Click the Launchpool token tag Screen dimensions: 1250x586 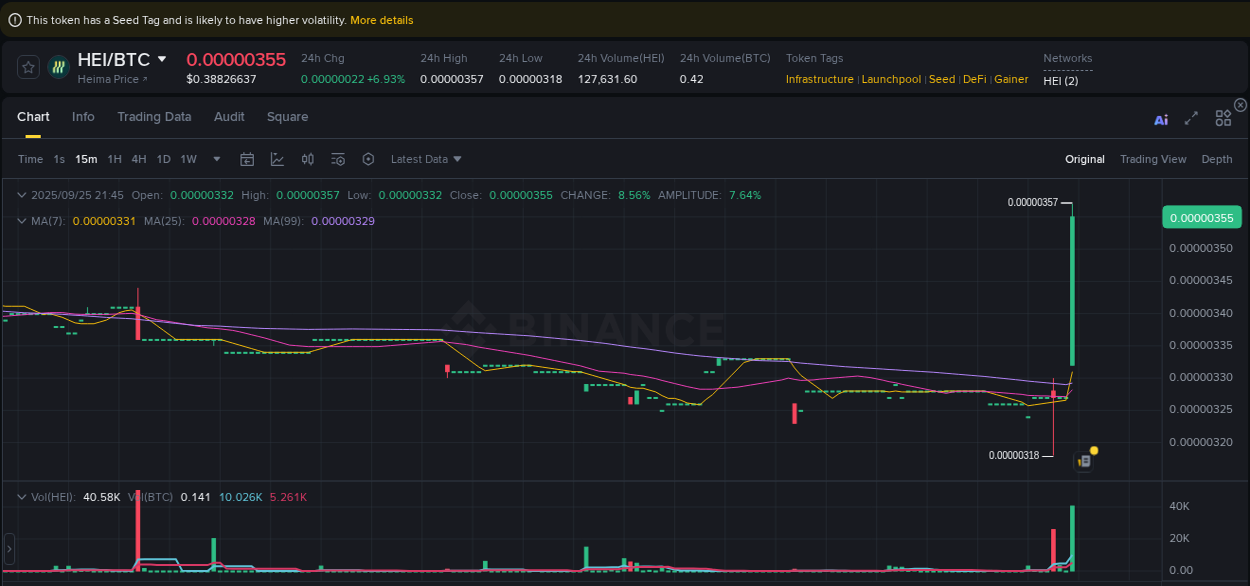coord(891,78)
